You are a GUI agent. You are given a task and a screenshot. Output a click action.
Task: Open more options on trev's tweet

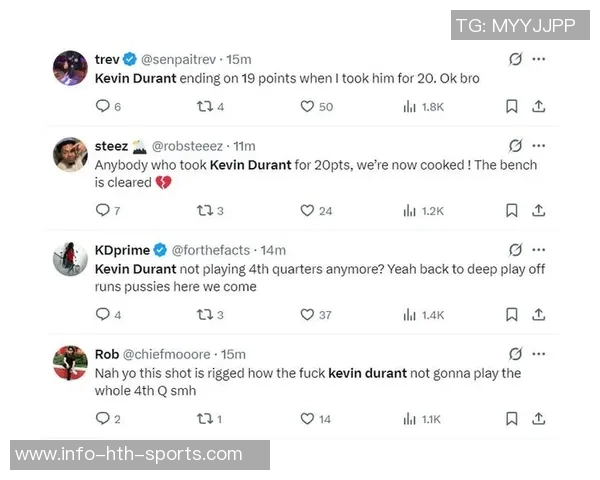pyautogui.click(x=539, y=60)
